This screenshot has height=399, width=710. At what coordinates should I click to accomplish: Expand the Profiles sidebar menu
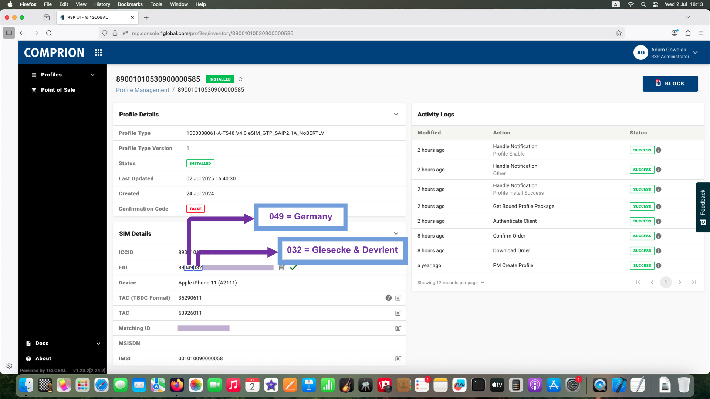click(62, 75)
